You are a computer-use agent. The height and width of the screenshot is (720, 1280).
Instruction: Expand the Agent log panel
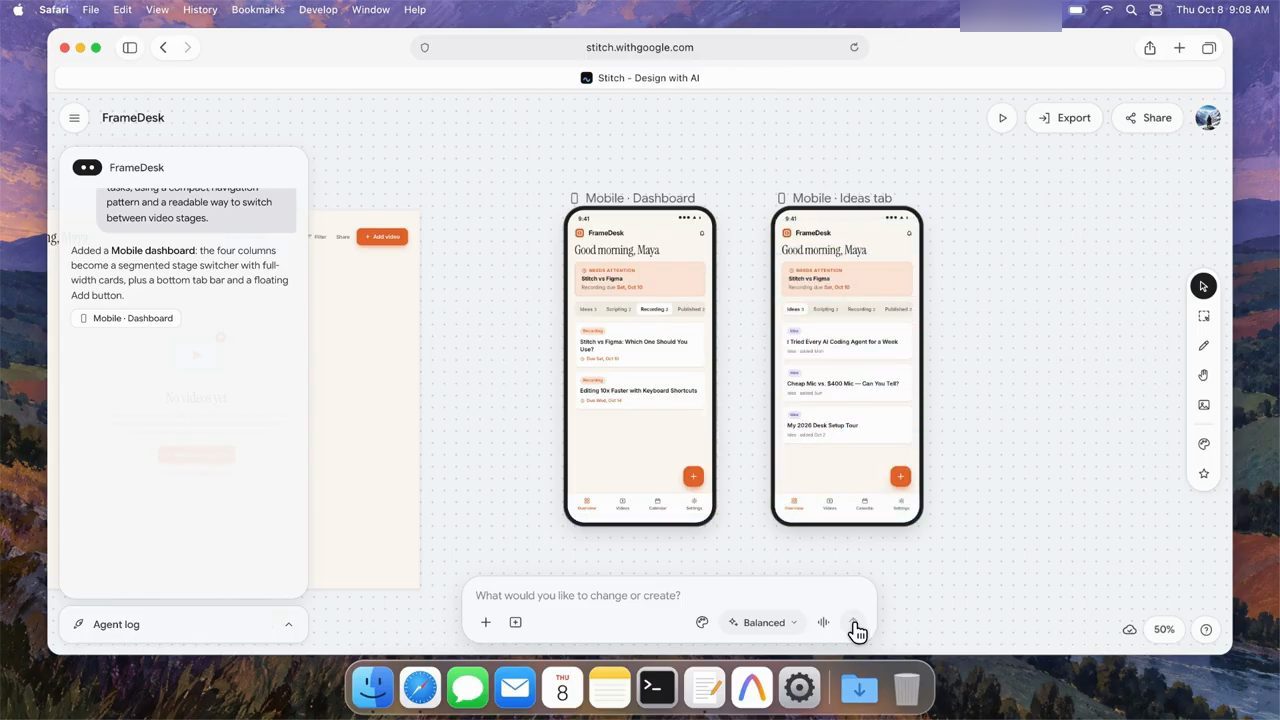[184, 625]
